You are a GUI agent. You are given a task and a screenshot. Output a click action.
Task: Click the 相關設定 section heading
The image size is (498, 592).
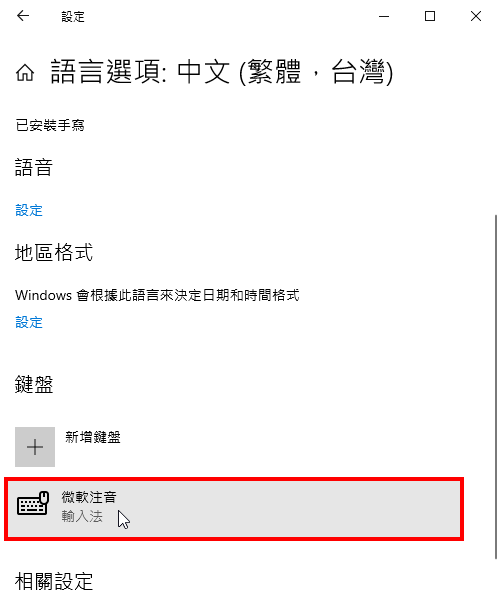tap(54, 581)
